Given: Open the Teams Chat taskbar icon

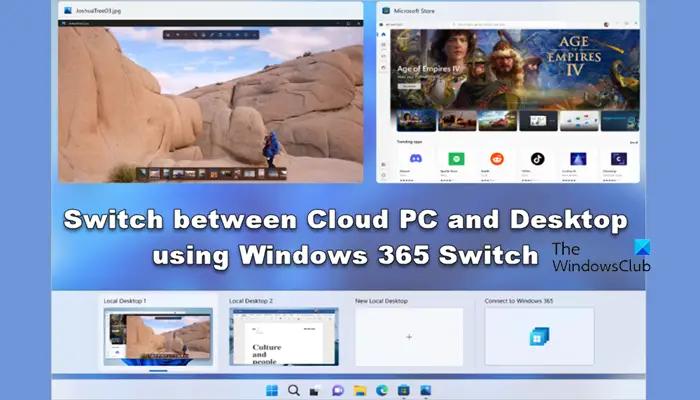Looking at the screenshot, I should click(x=338, y=391).
